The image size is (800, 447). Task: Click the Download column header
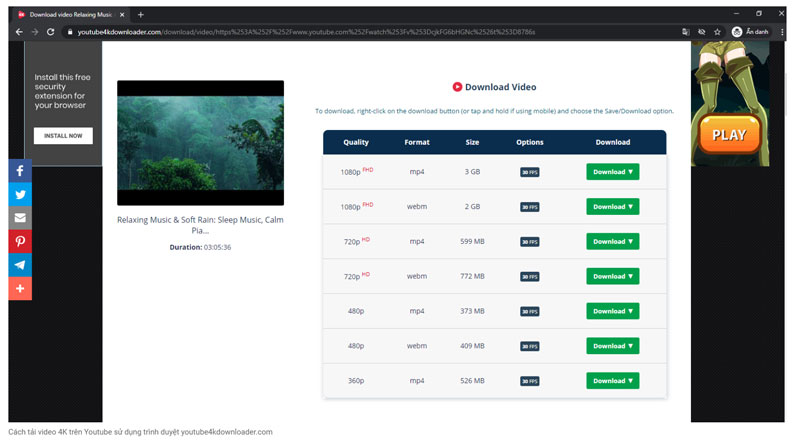tap(613, 142)
